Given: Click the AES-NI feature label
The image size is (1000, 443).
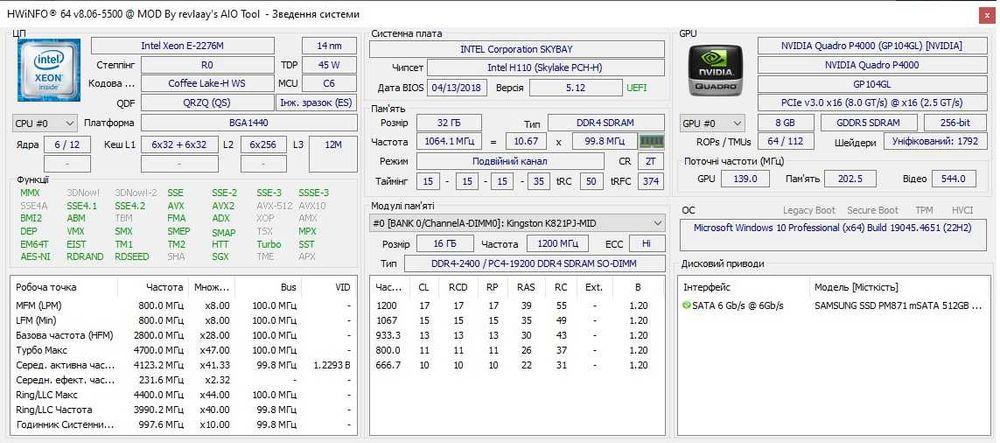Looking at the screenshot, I should pos(35,257).
